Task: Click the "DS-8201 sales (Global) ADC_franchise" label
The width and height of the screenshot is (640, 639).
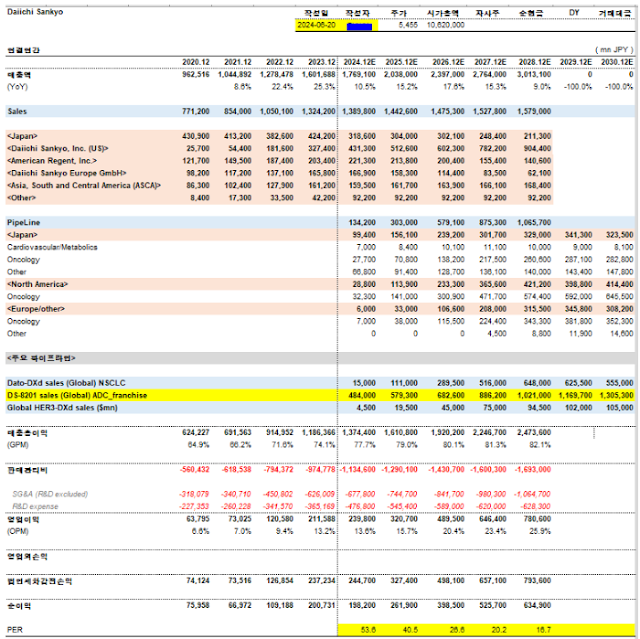Action: click(77, 395)
